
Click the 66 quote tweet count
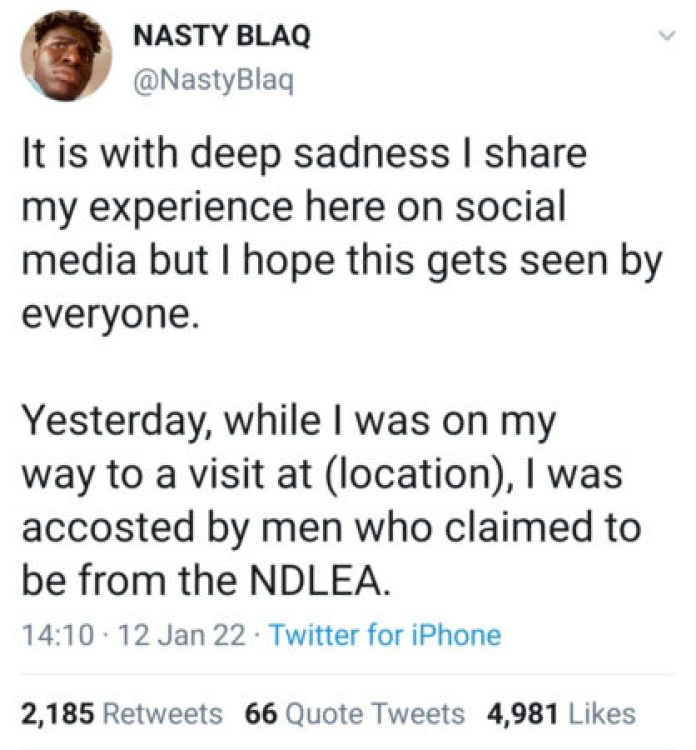coord(261,713)
